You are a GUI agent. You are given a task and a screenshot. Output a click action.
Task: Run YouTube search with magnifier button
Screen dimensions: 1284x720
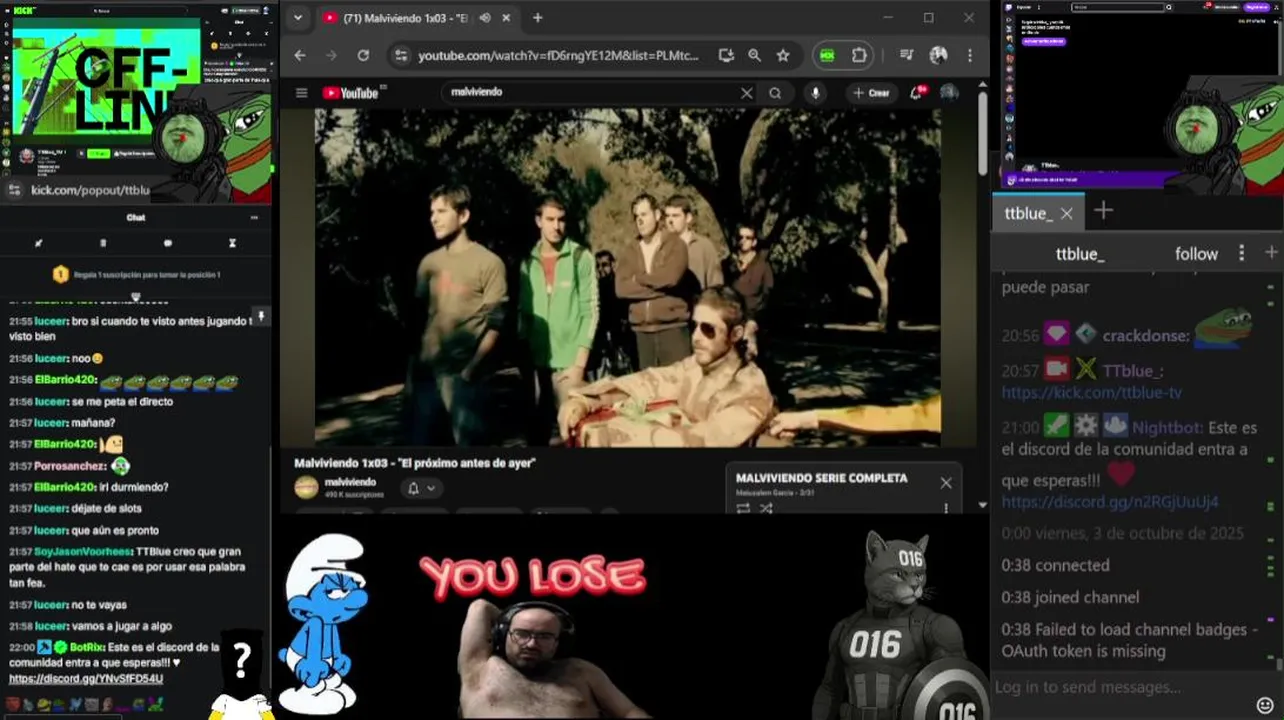pos(775,93)
